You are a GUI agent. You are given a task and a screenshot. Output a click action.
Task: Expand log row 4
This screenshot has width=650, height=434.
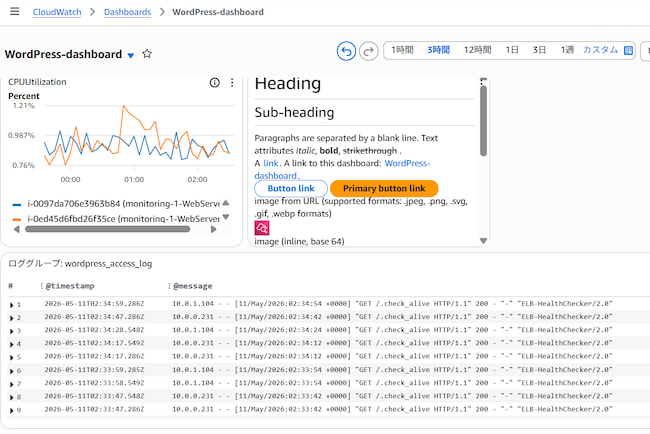click(x=11, y=344)
